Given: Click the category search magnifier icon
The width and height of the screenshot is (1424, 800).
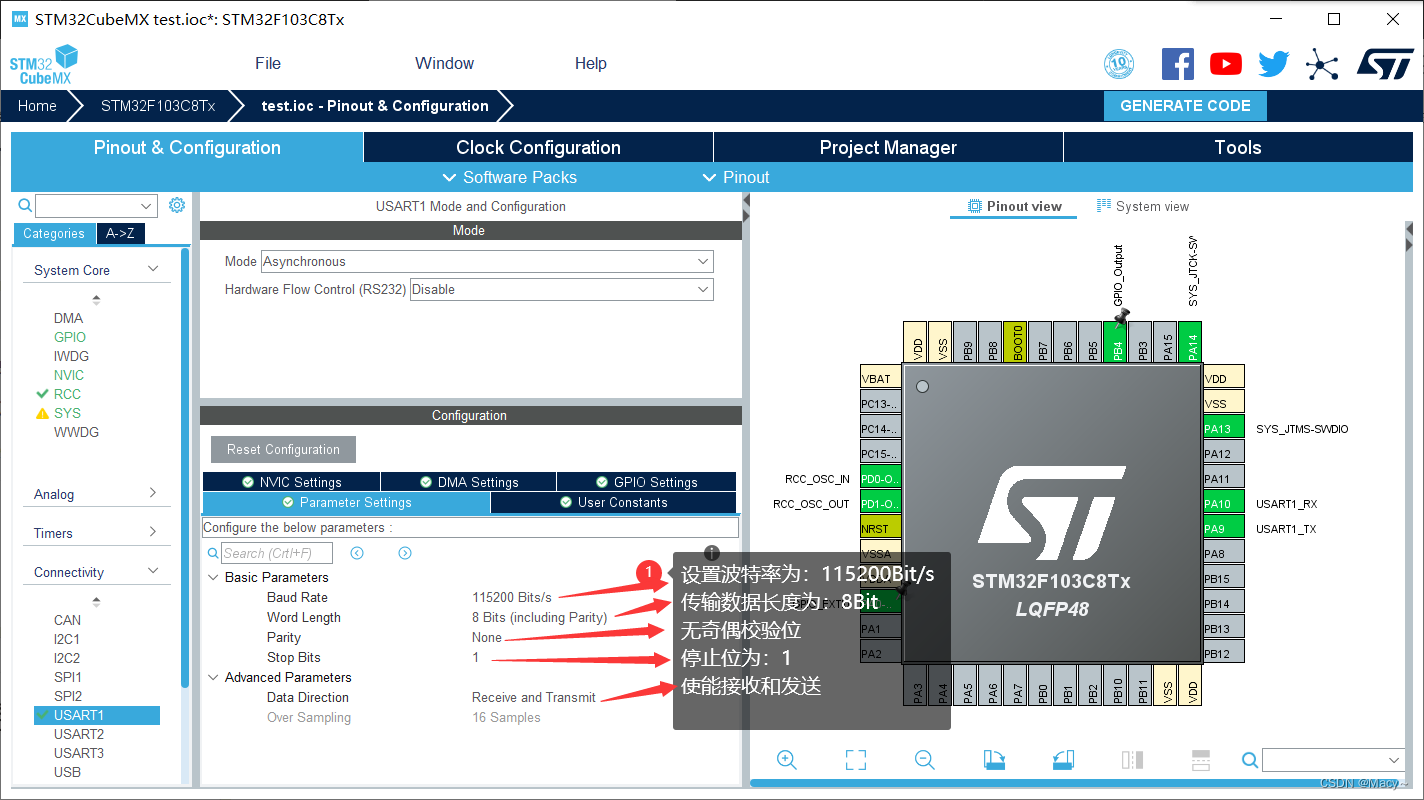Looking at the screenshot, I should coord(26,206).
